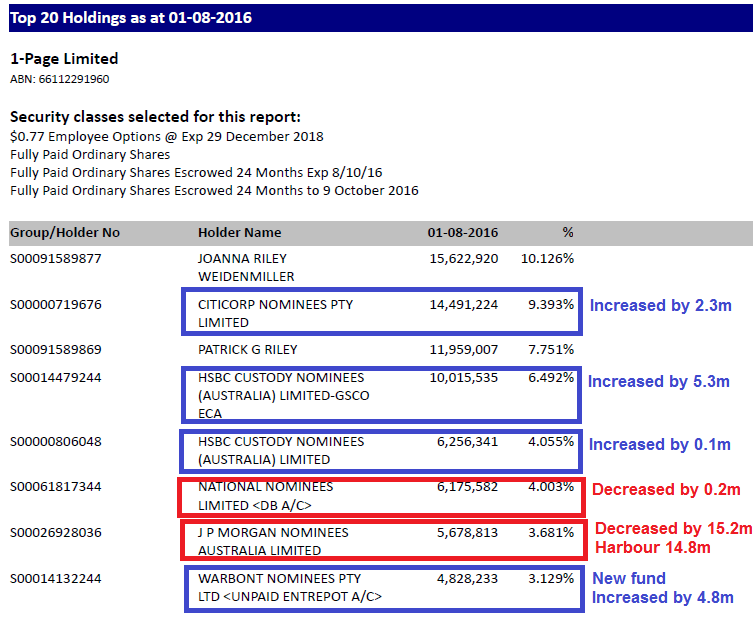This screenshot has width=753, height=617.
Task: Click holder name 'Patrick G Riley'
Action: [x=248, y=350]
